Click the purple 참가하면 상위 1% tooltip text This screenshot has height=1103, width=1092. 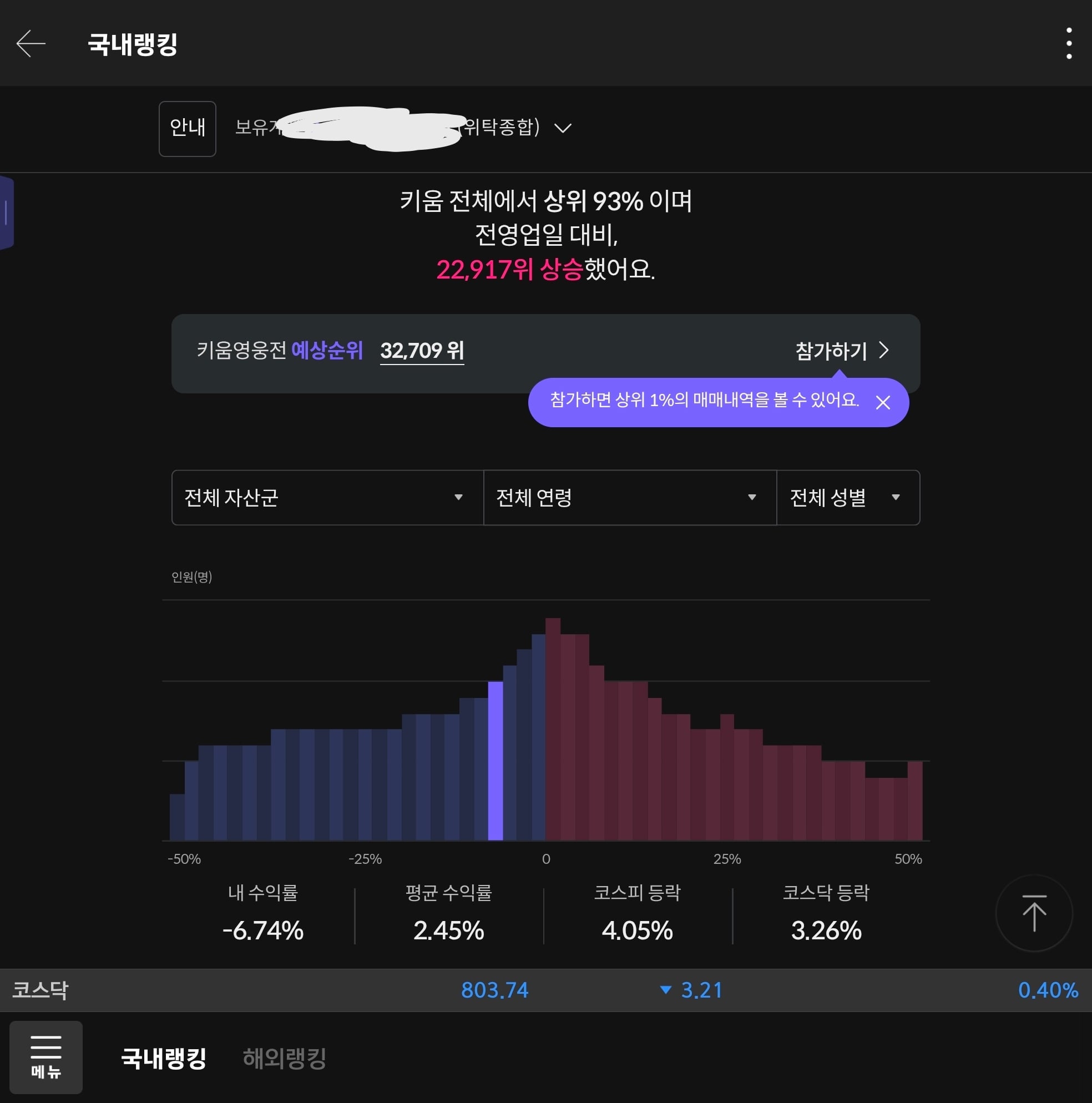704,400
